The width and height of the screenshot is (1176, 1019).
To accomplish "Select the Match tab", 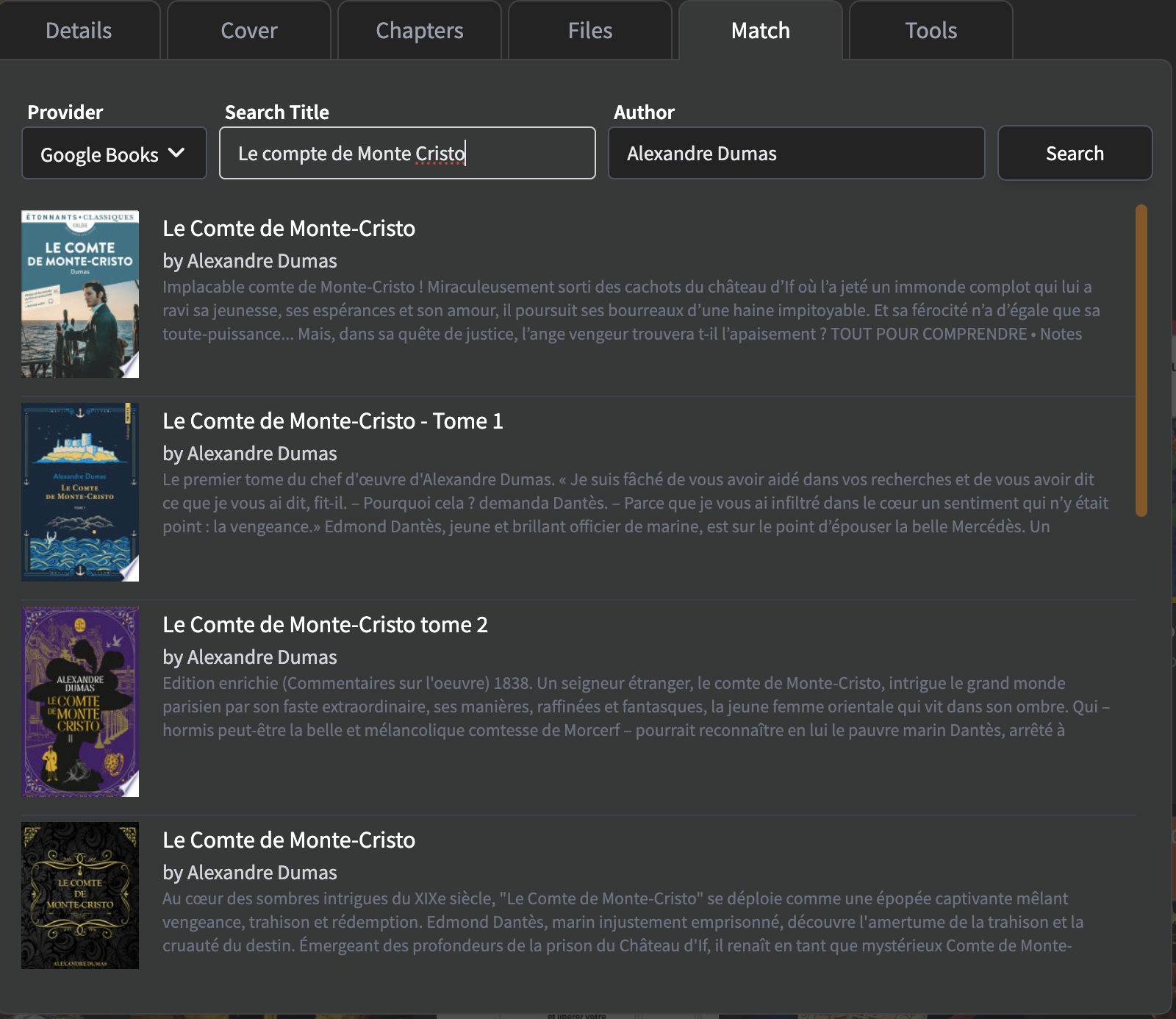I will point(760,31).
